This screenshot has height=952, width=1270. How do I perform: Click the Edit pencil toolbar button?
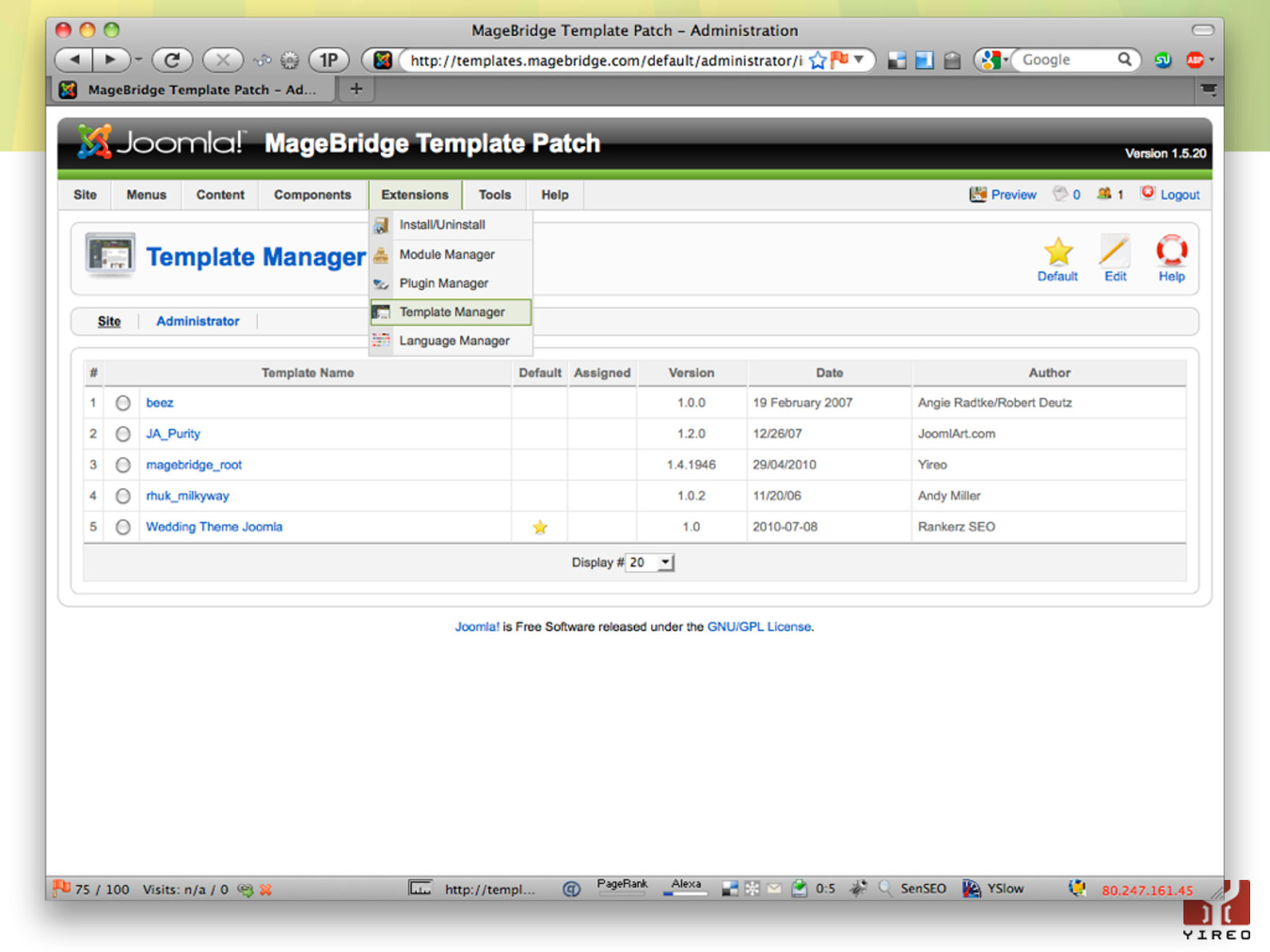1115,259
